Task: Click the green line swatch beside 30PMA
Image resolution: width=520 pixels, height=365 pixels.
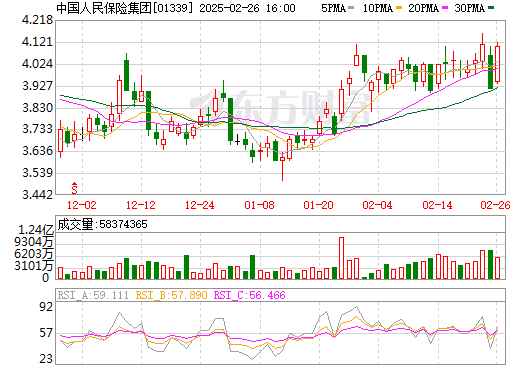Action: (491, 7)
